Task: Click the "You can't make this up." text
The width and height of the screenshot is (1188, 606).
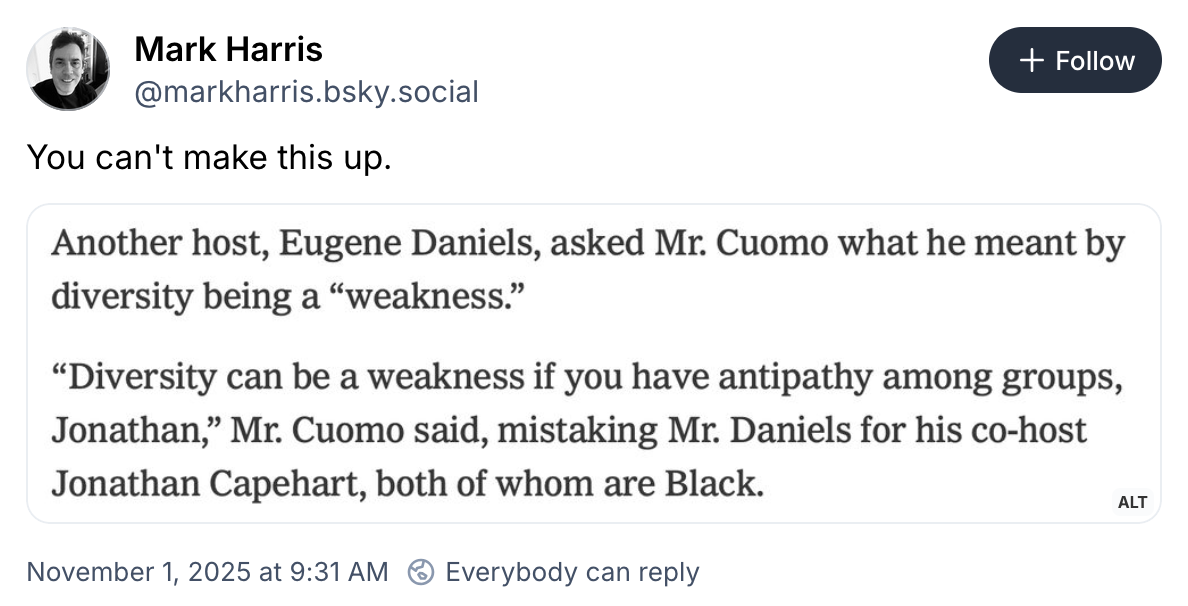Action: click(208, 157)
